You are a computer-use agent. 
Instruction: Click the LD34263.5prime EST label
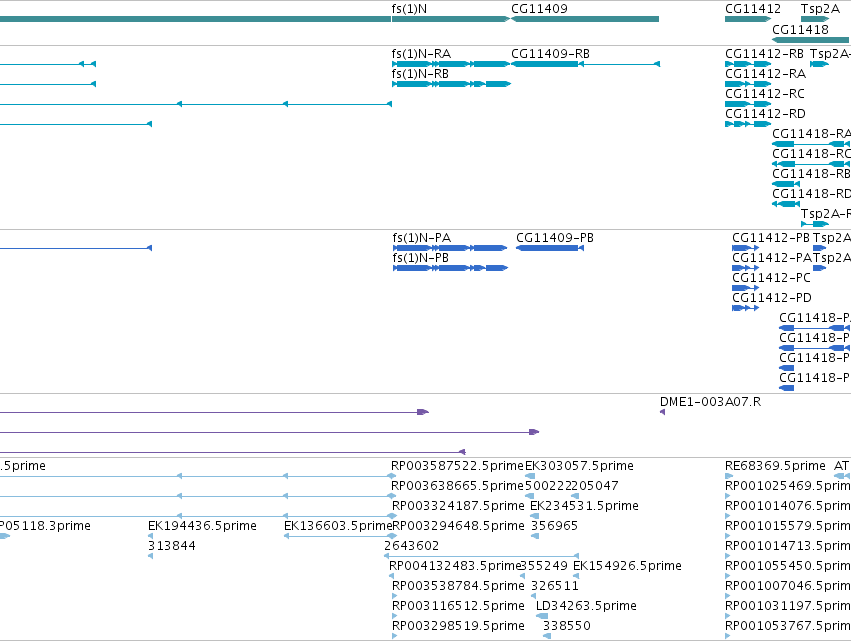point(586,606)
